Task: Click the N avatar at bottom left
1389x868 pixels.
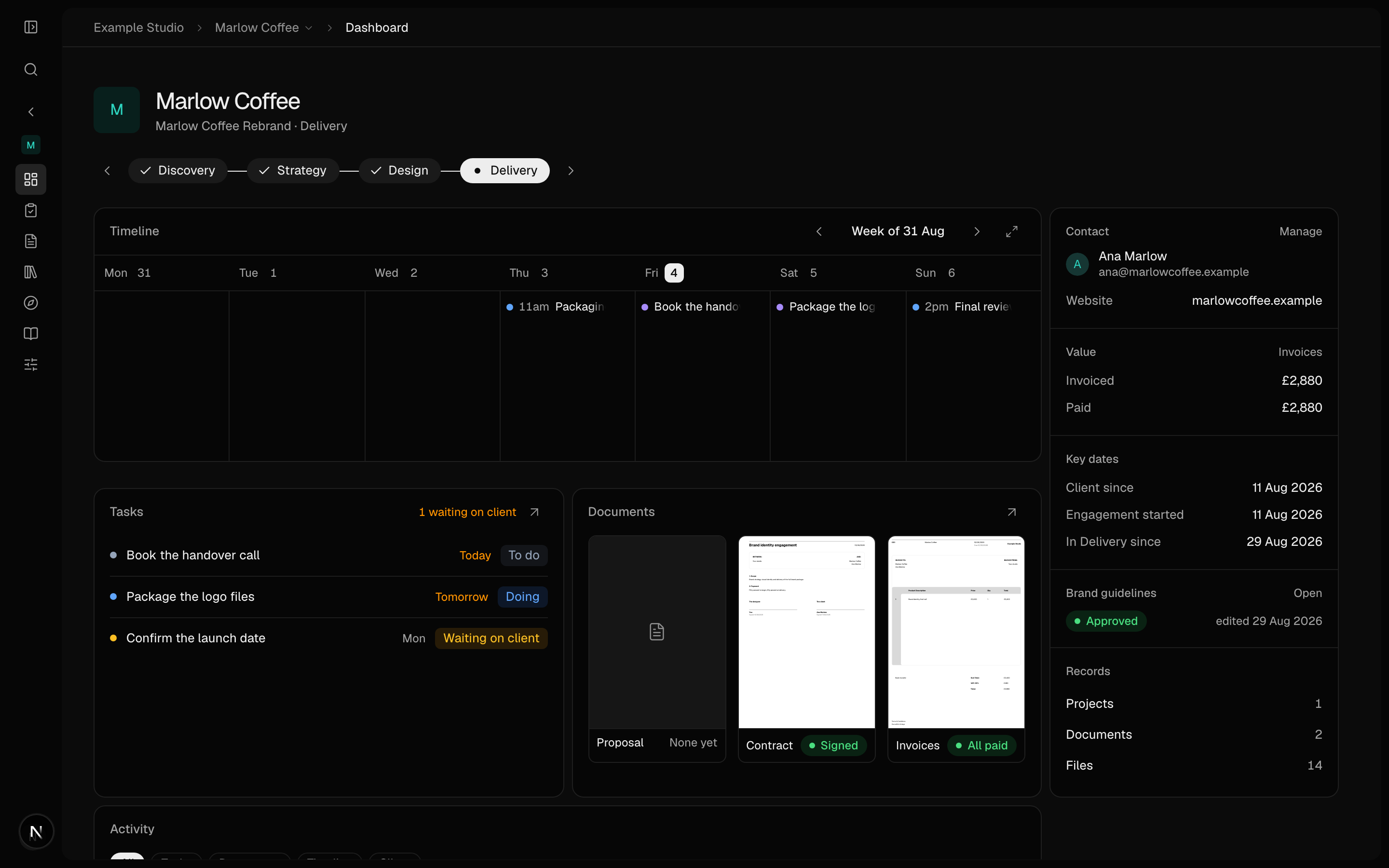Action: pyautogui.click(x=36, y=831)
